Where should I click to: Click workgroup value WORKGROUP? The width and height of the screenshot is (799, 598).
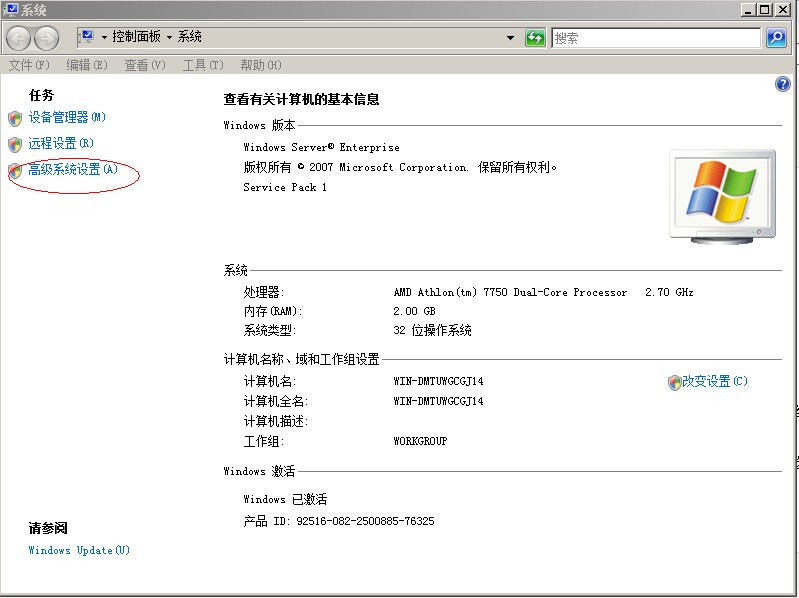[x=420, y=441]
